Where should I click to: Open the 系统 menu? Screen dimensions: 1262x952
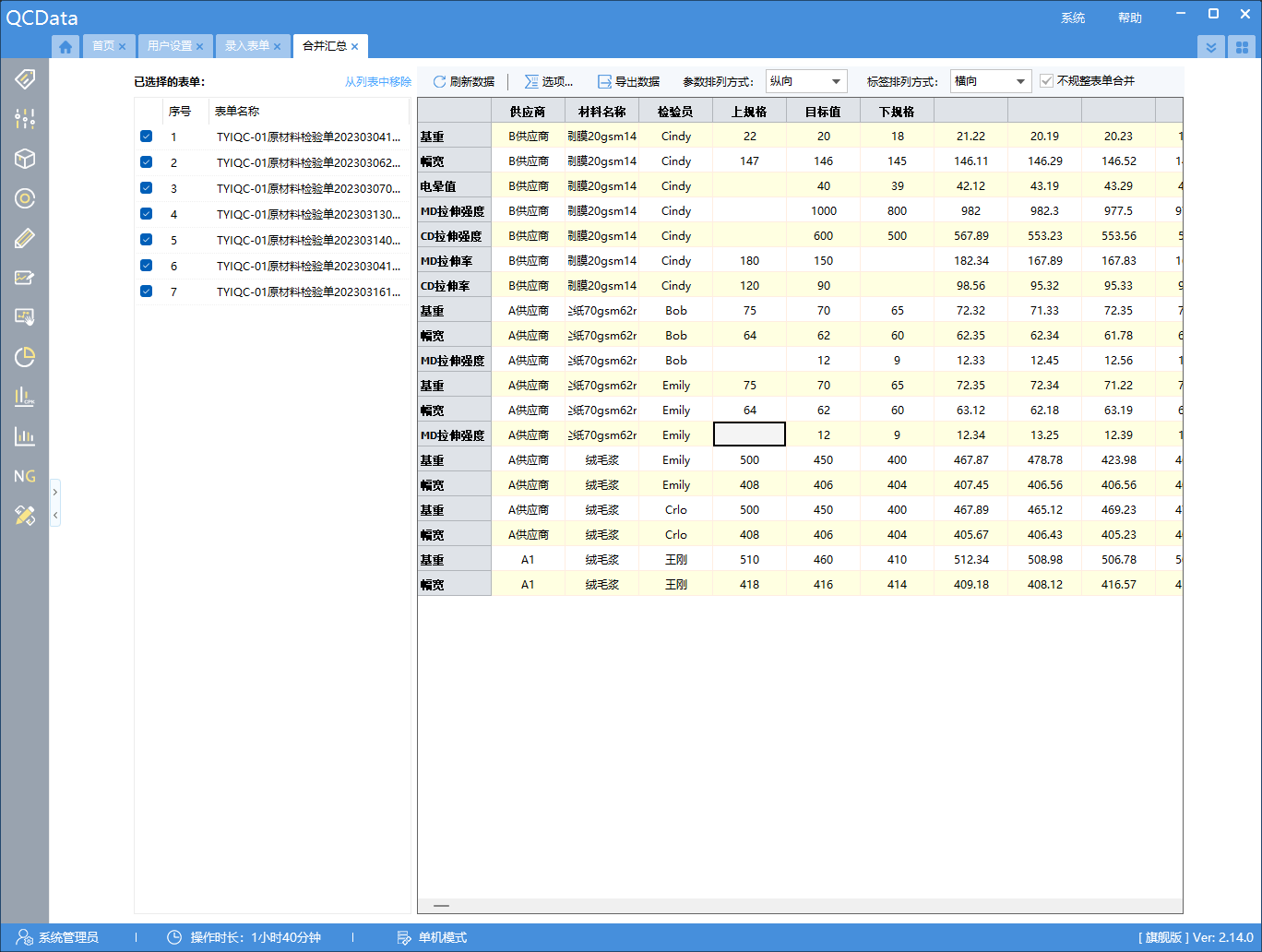(1072, 18)
